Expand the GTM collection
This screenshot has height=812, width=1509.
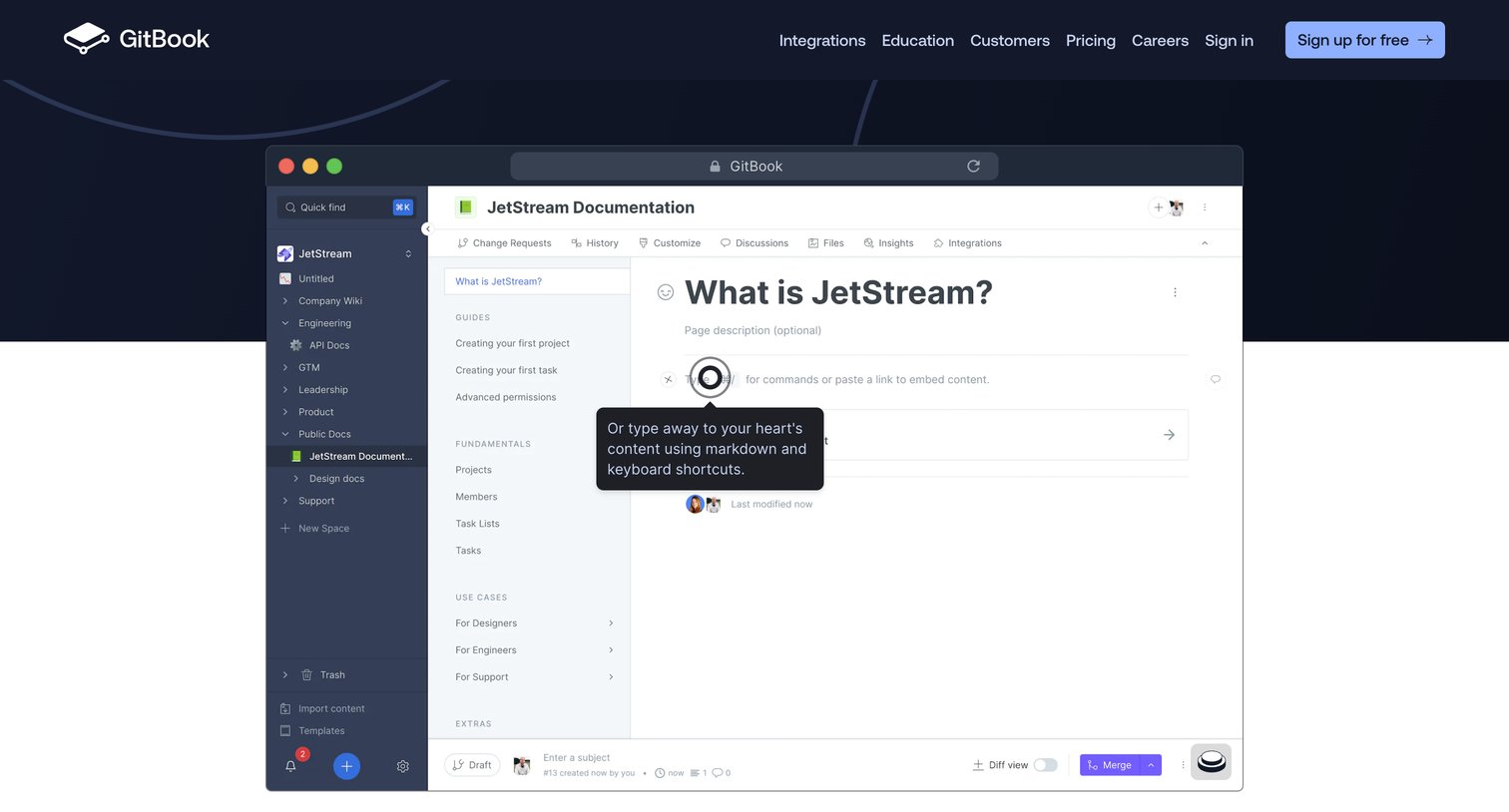click(x=285, y=368)
